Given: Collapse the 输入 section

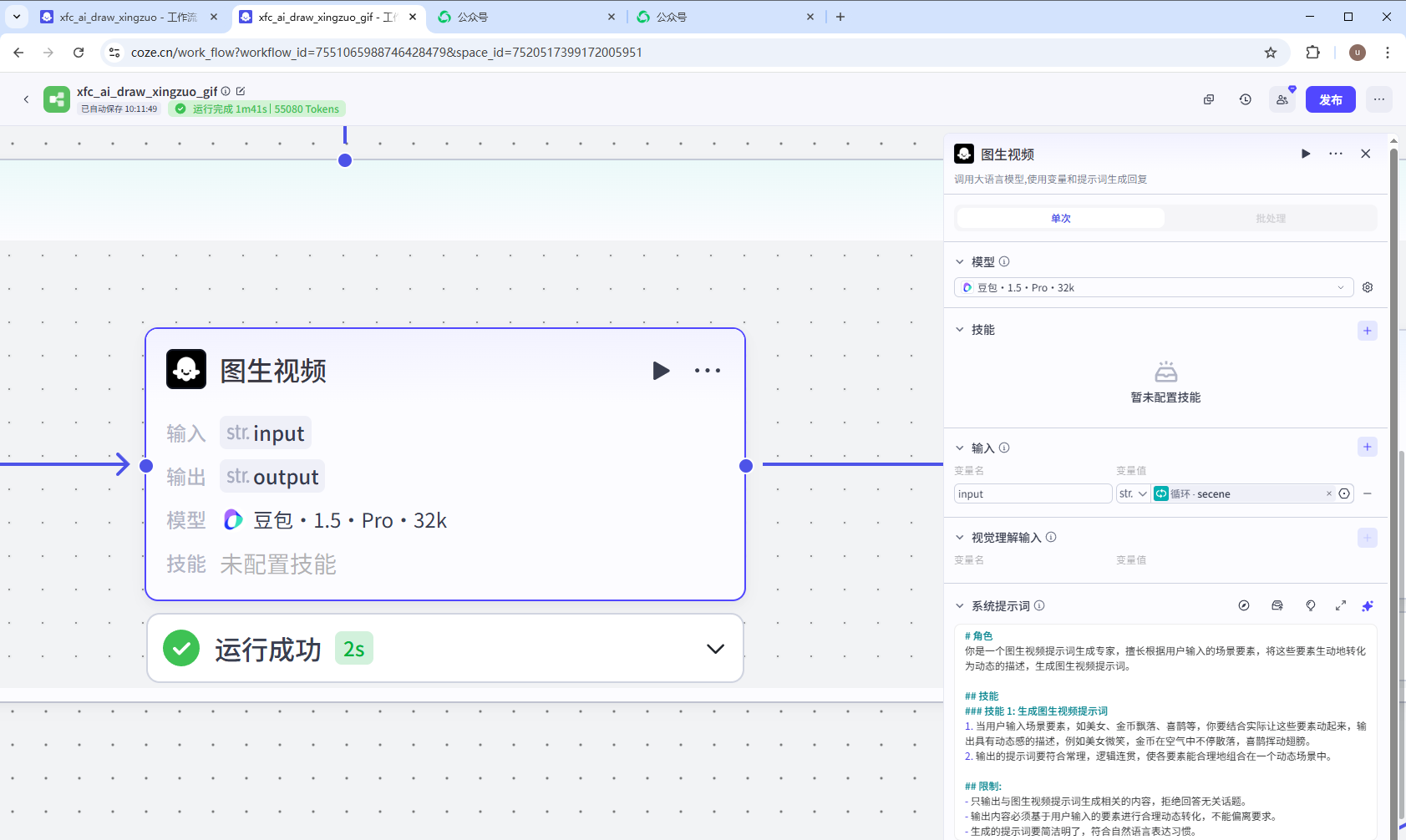Looking at the screenshot, I should click(960, 448).
